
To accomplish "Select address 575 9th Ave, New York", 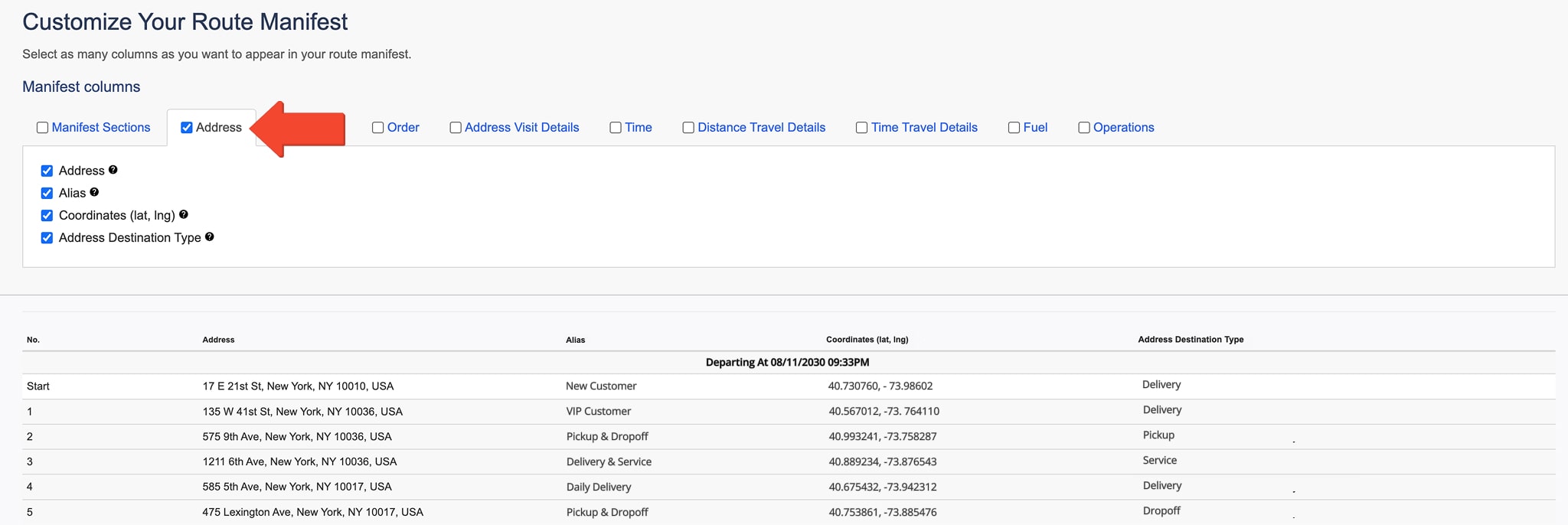I will 297,437.
